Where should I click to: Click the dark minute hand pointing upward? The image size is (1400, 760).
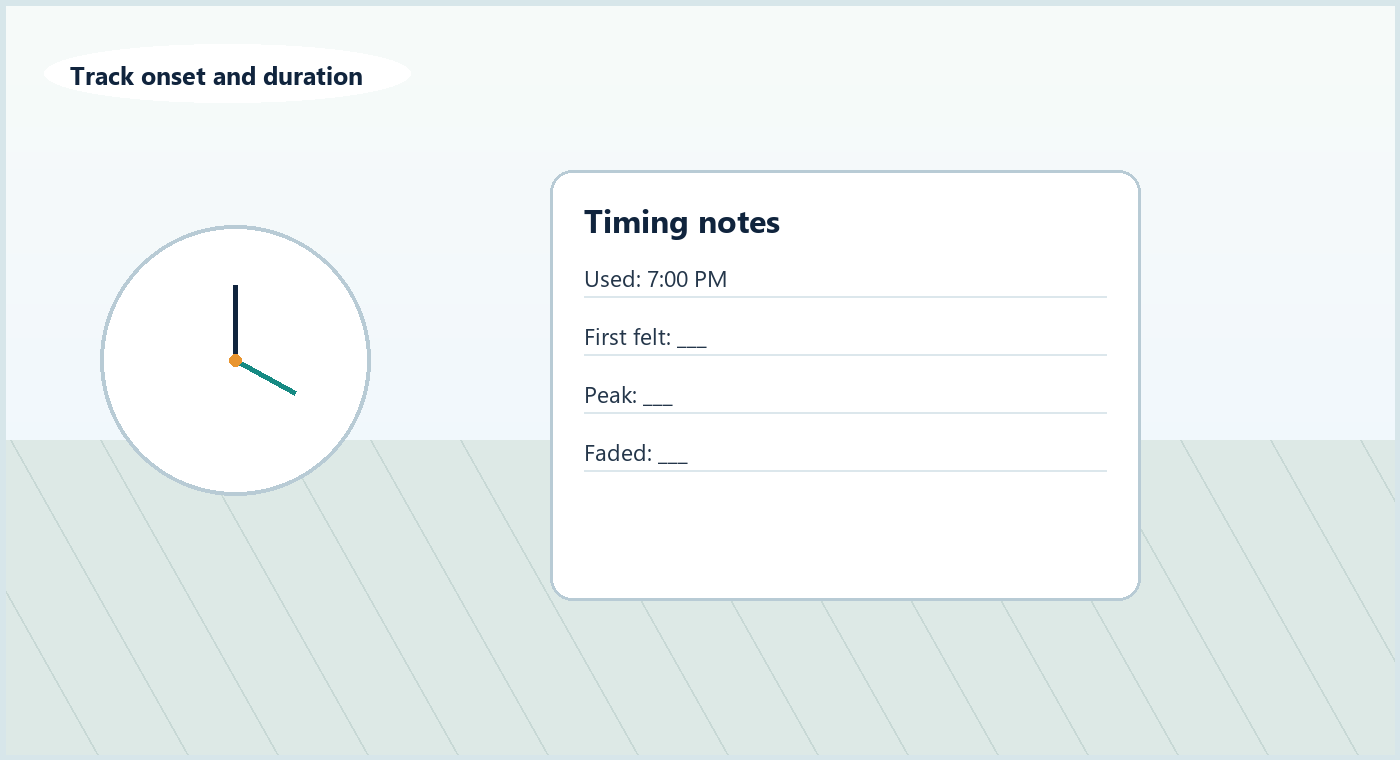tap(235, 322)
